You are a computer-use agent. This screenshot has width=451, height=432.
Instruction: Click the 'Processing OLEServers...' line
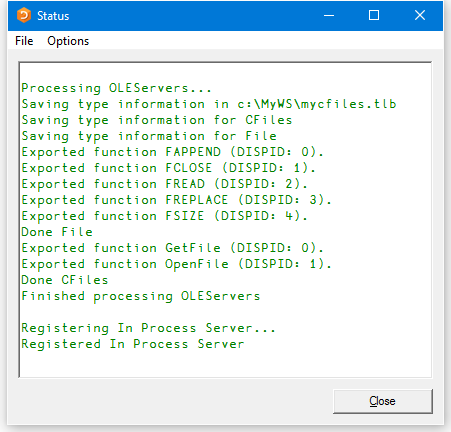click(x=116, y=88)
